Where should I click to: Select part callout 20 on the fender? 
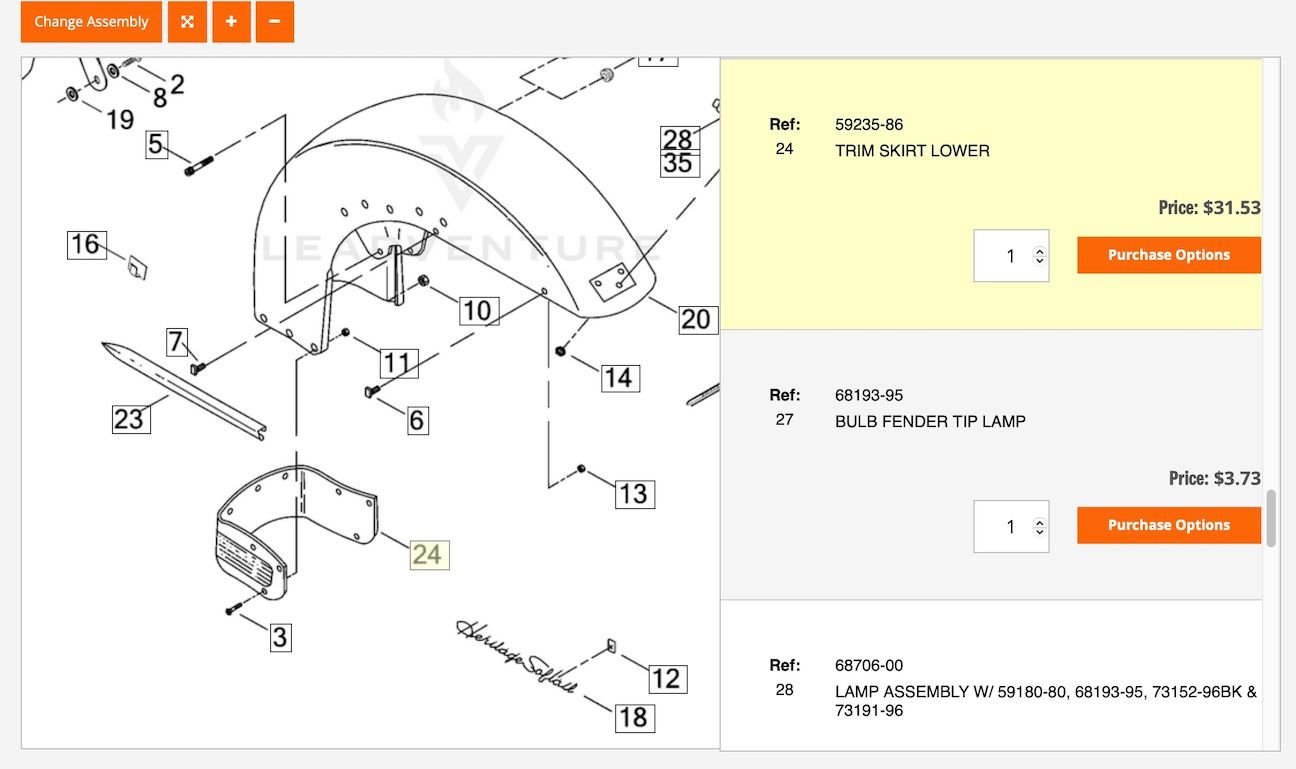[695, 319]
